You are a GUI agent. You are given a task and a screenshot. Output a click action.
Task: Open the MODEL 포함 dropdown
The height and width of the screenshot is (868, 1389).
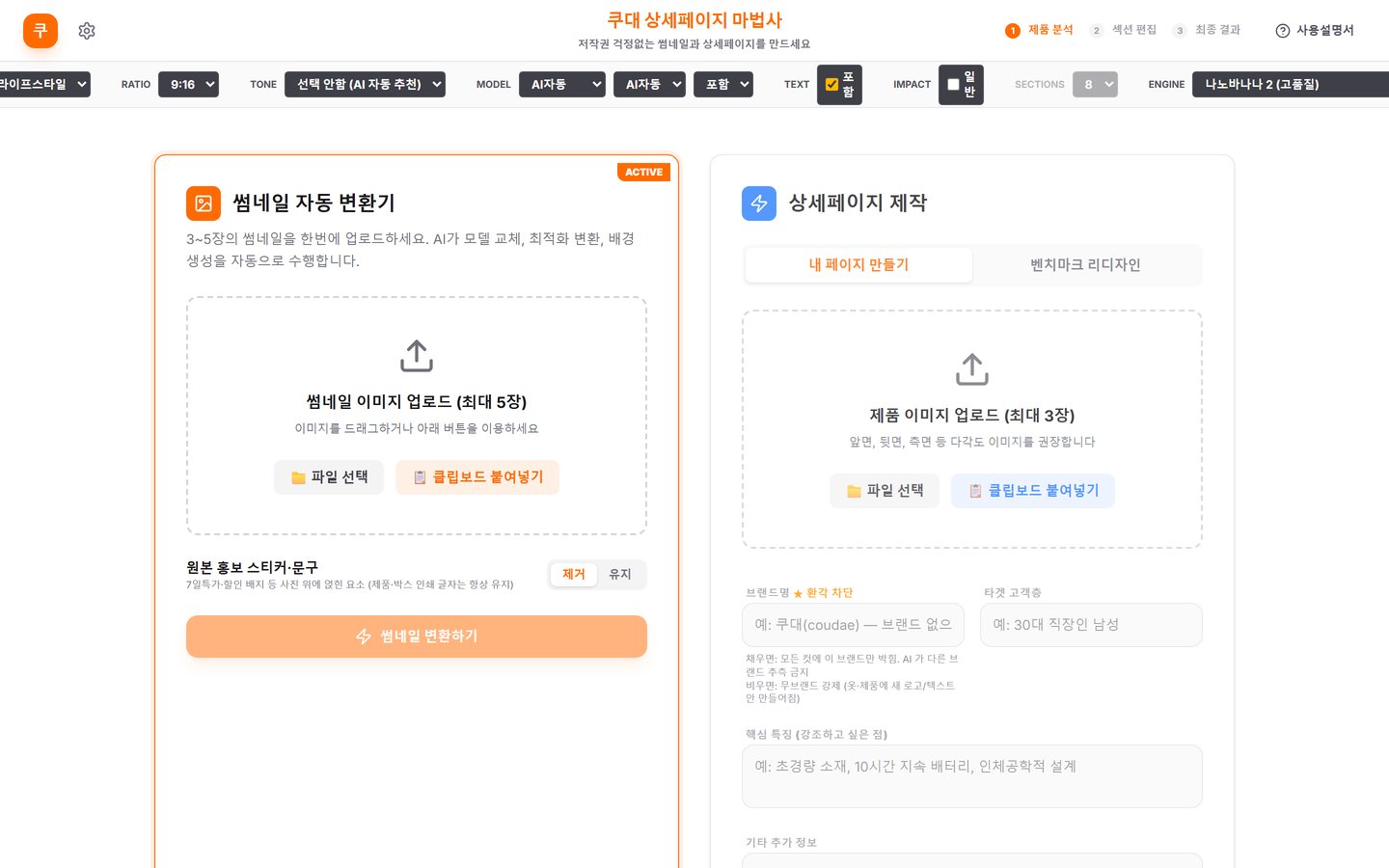(722, 85)
